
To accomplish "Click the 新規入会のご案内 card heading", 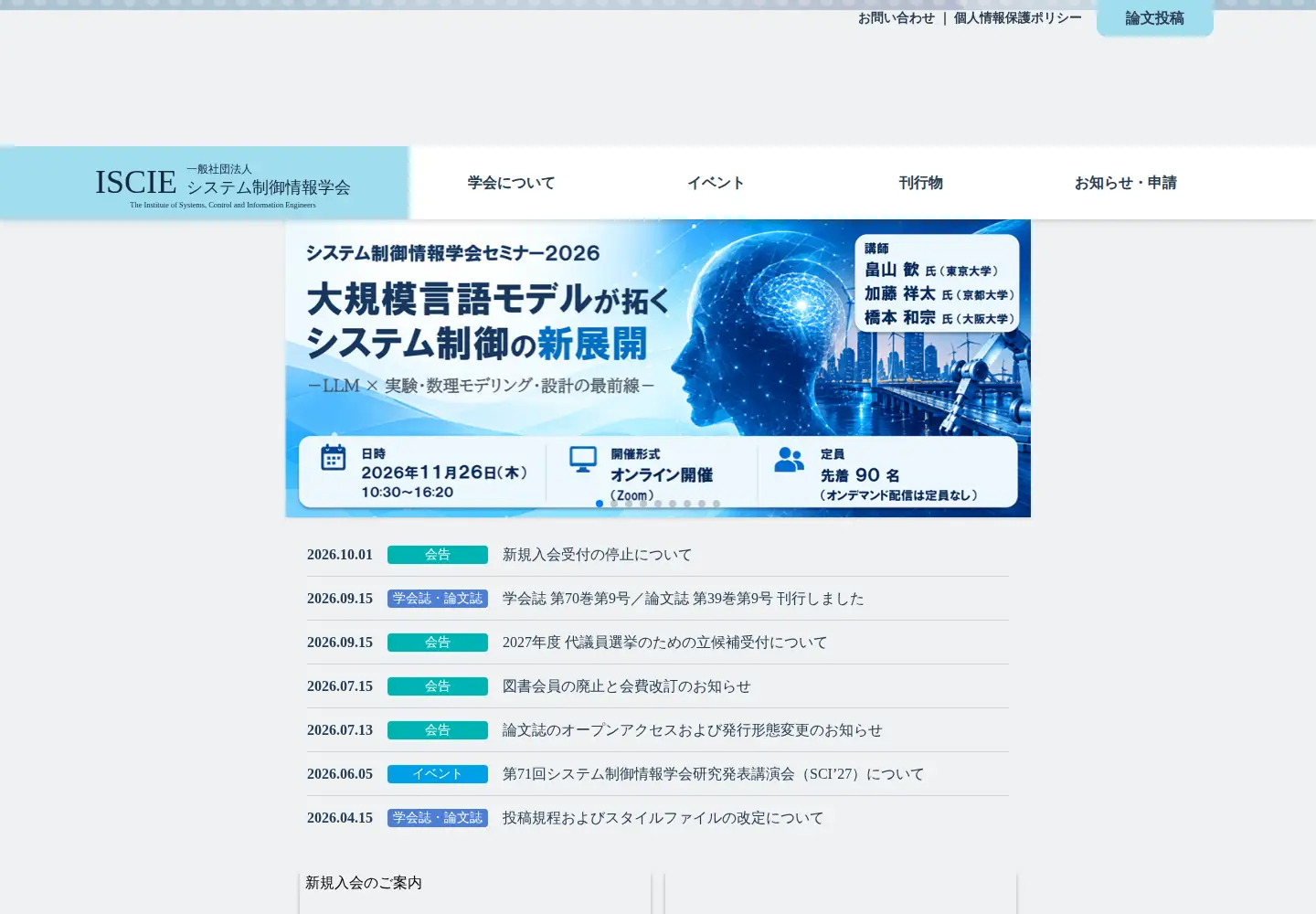I will click(364, 883).
